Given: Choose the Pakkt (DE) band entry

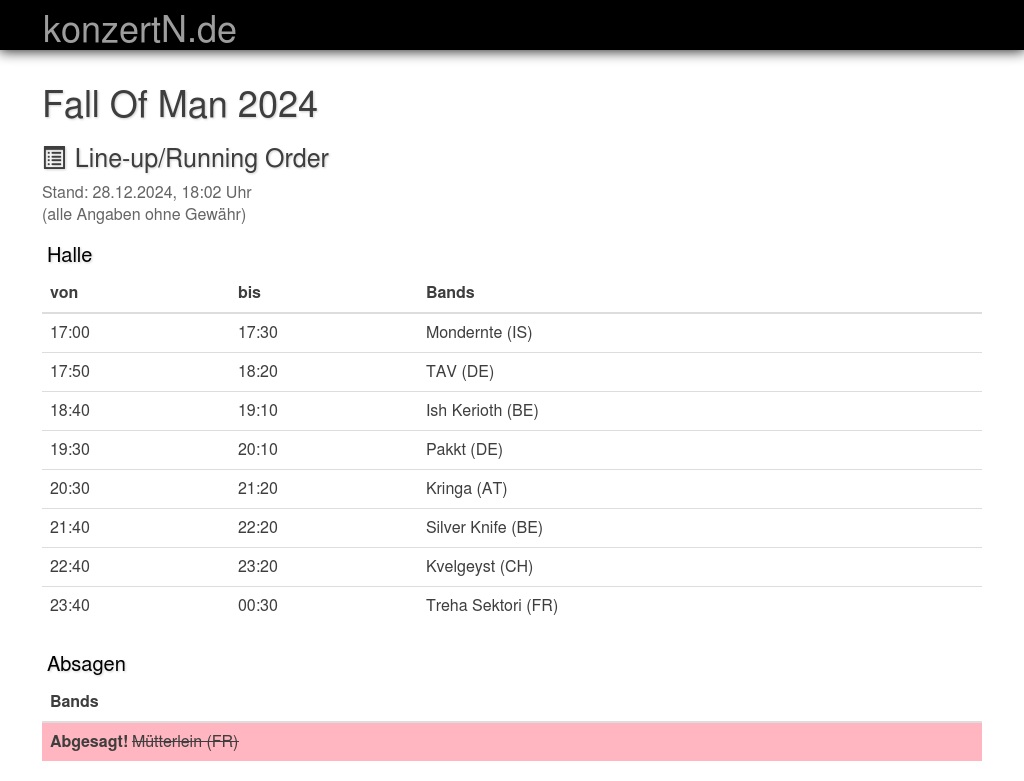Looking at the screenshot, I should click(x=464, y=449).
